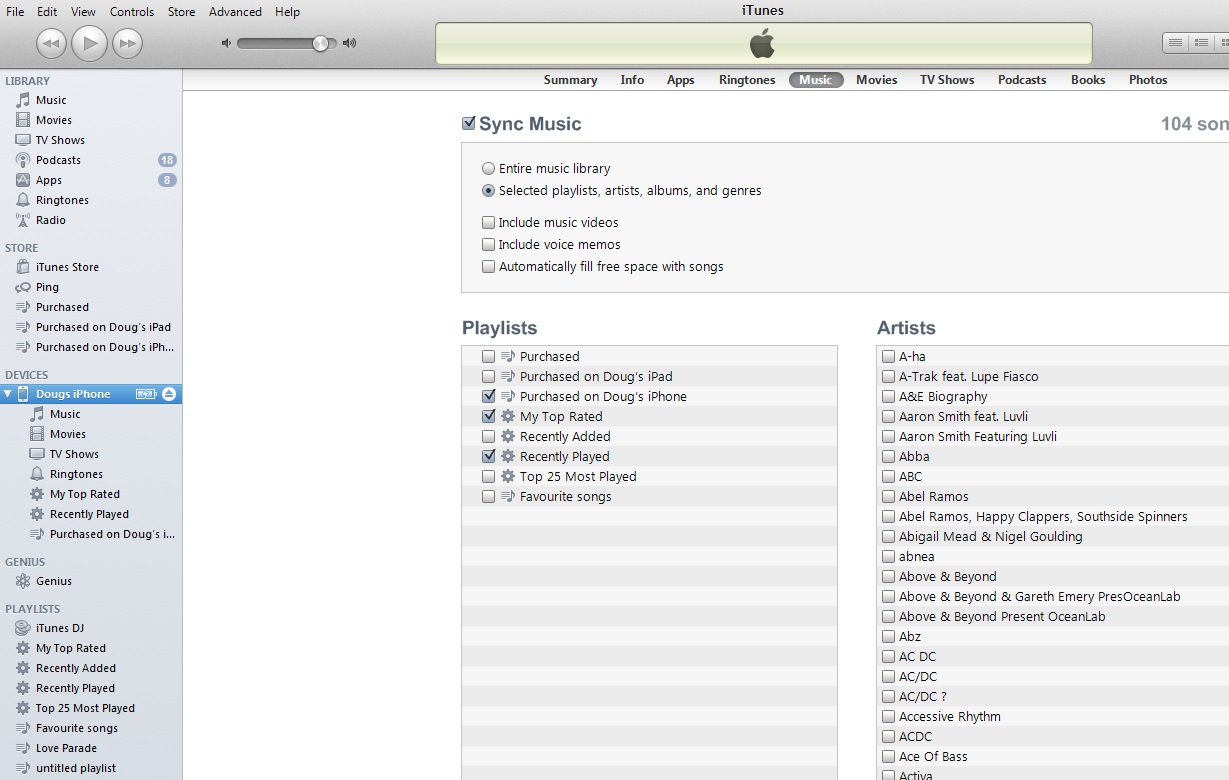1229x780 pixels.
Task: Open the Favourite songs sidebar playlist
Action: pos(77,728)
